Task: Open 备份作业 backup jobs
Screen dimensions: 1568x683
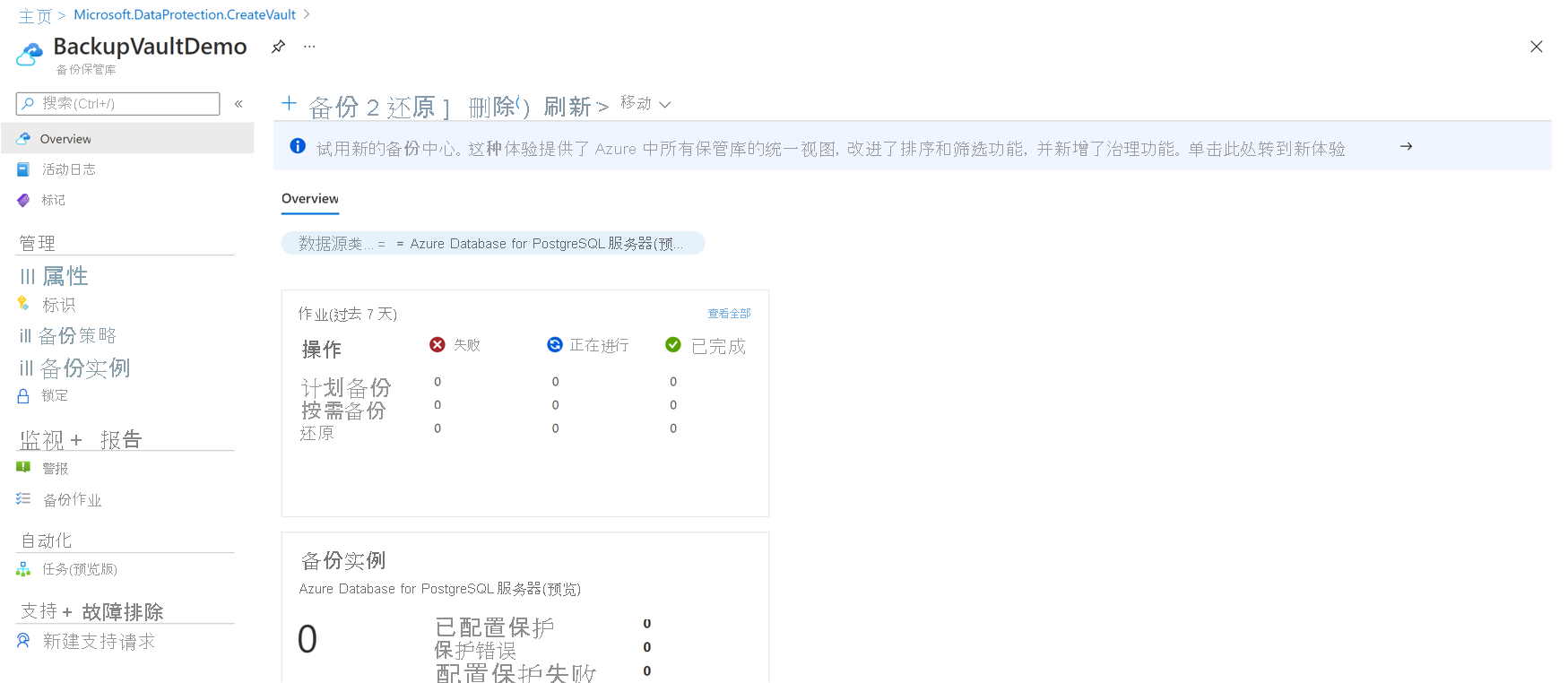Action: [x=72, y=500]
